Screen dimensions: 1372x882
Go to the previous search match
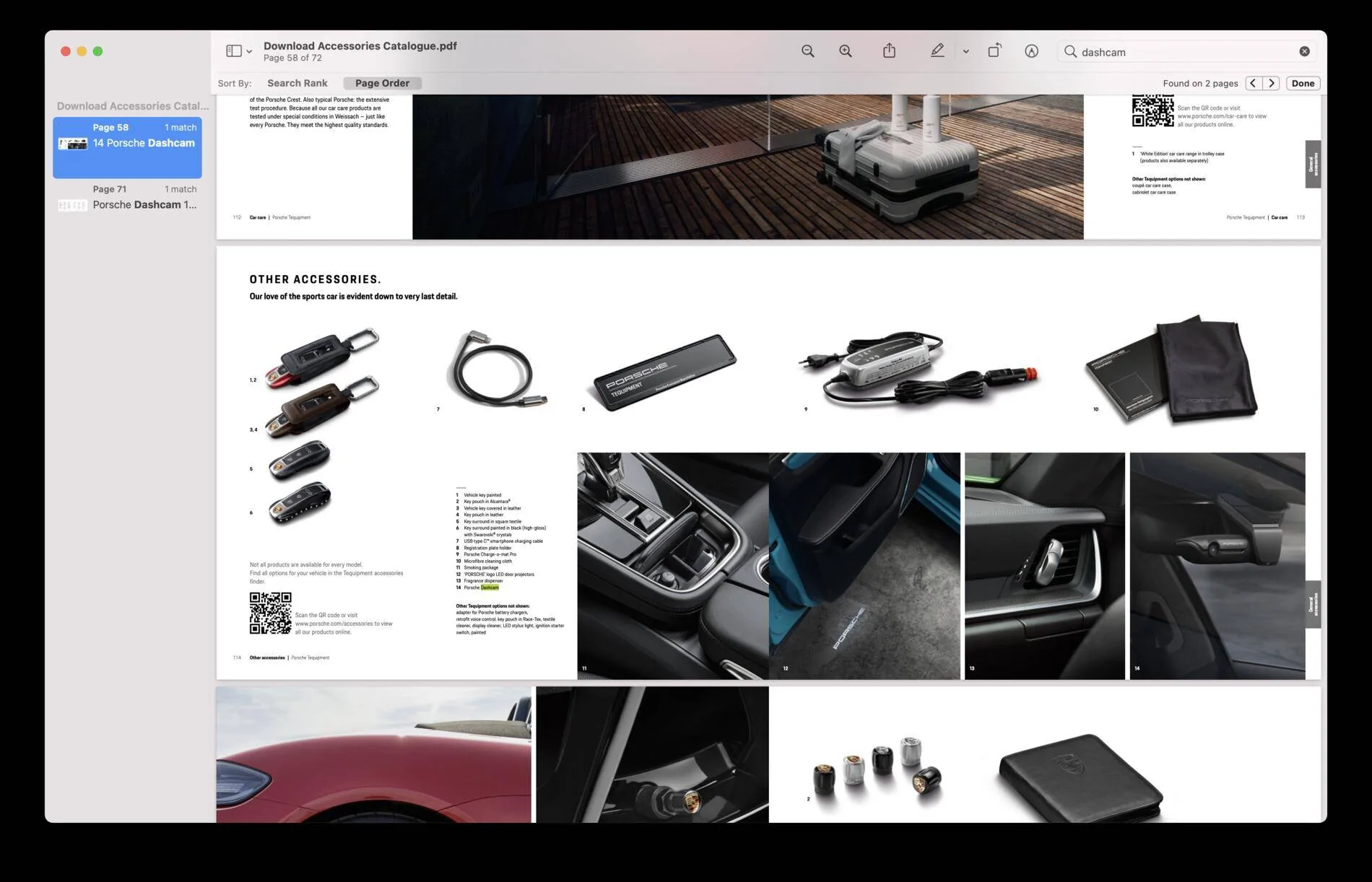click(x=1253, y=83)
